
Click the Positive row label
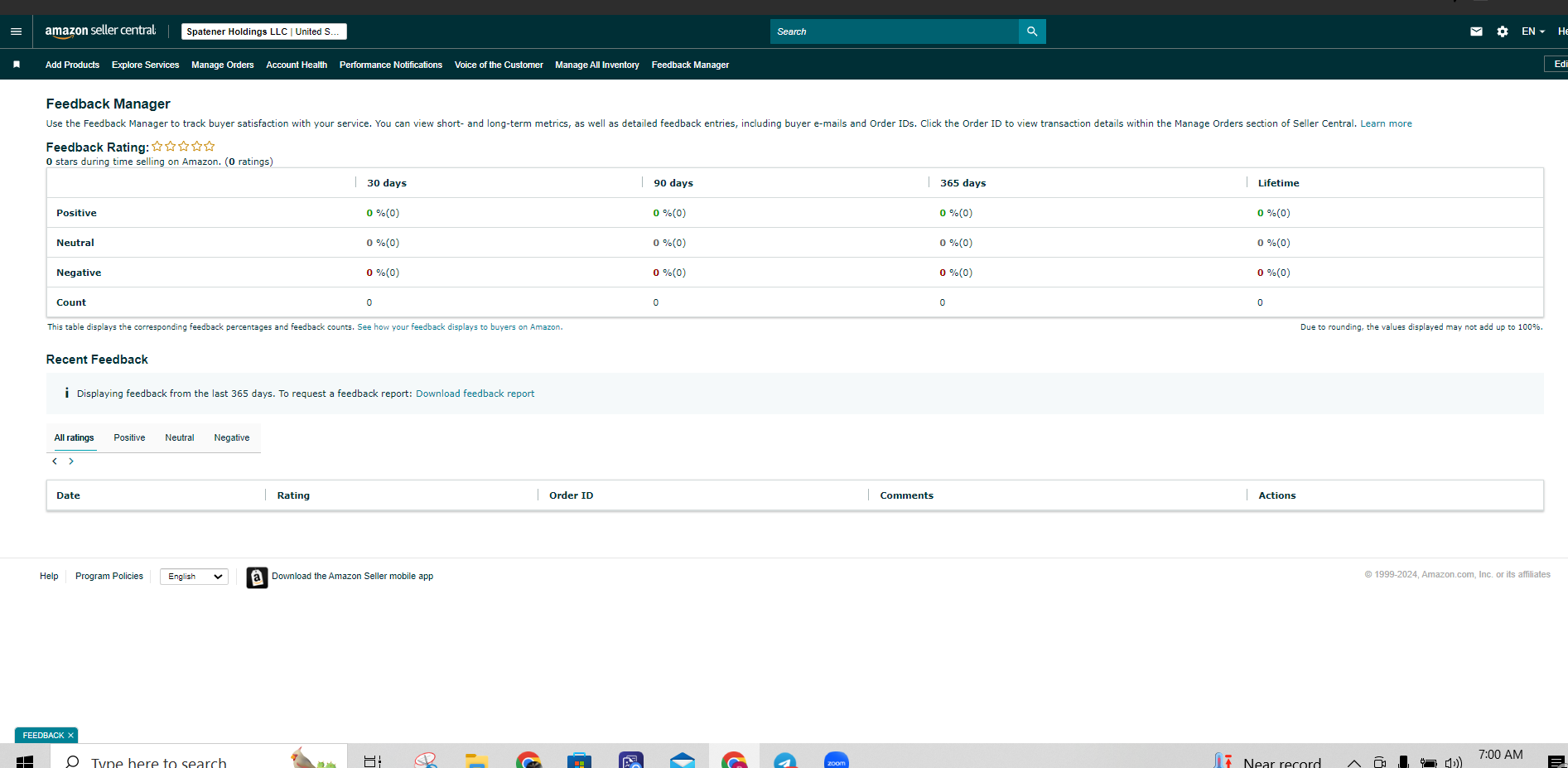(x=76, y=213)
